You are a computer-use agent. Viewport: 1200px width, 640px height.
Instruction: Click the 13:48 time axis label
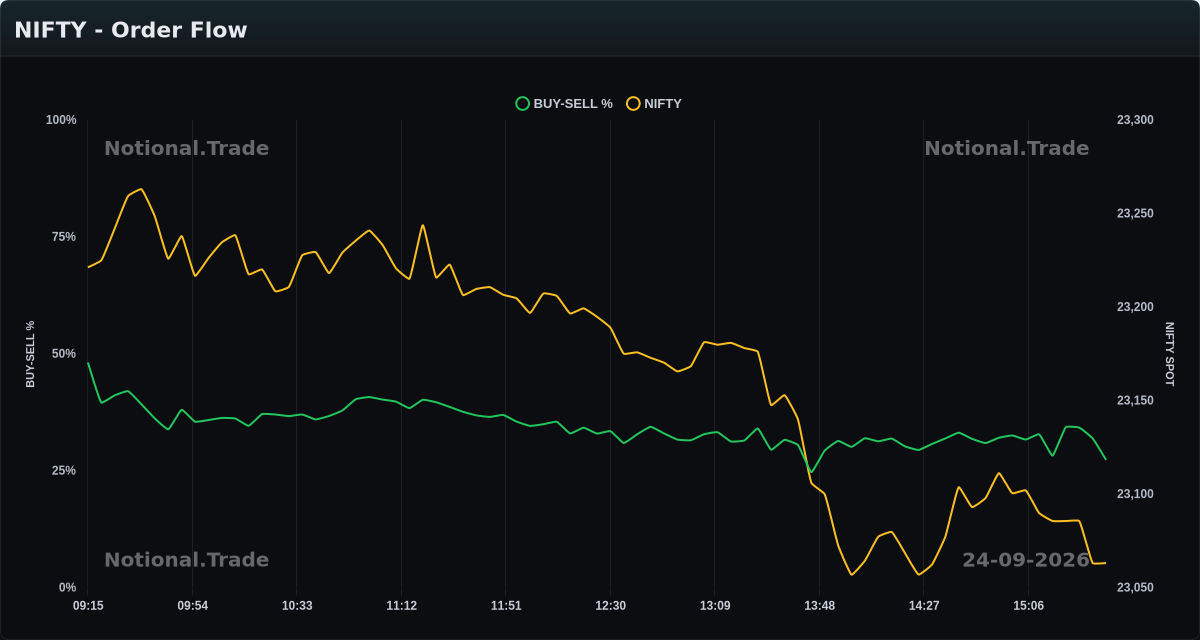819,606
